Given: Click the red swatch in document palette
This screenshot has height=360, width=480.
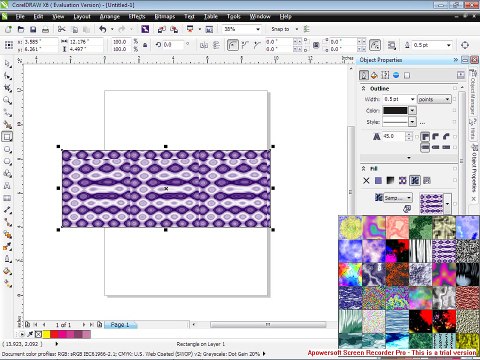Looking at the screenshot, I should 54,334.
